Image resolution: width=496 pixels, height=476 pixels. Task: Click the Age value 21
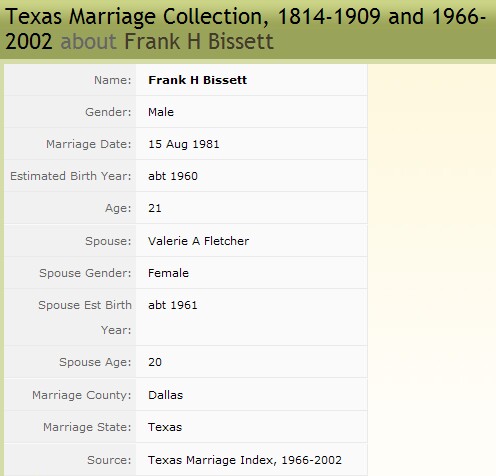(155, 208)
